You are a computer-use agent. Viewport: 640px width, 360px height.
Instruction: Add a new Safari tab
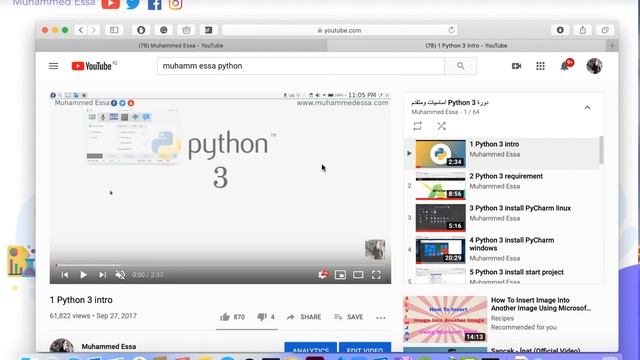click(612, 46)
